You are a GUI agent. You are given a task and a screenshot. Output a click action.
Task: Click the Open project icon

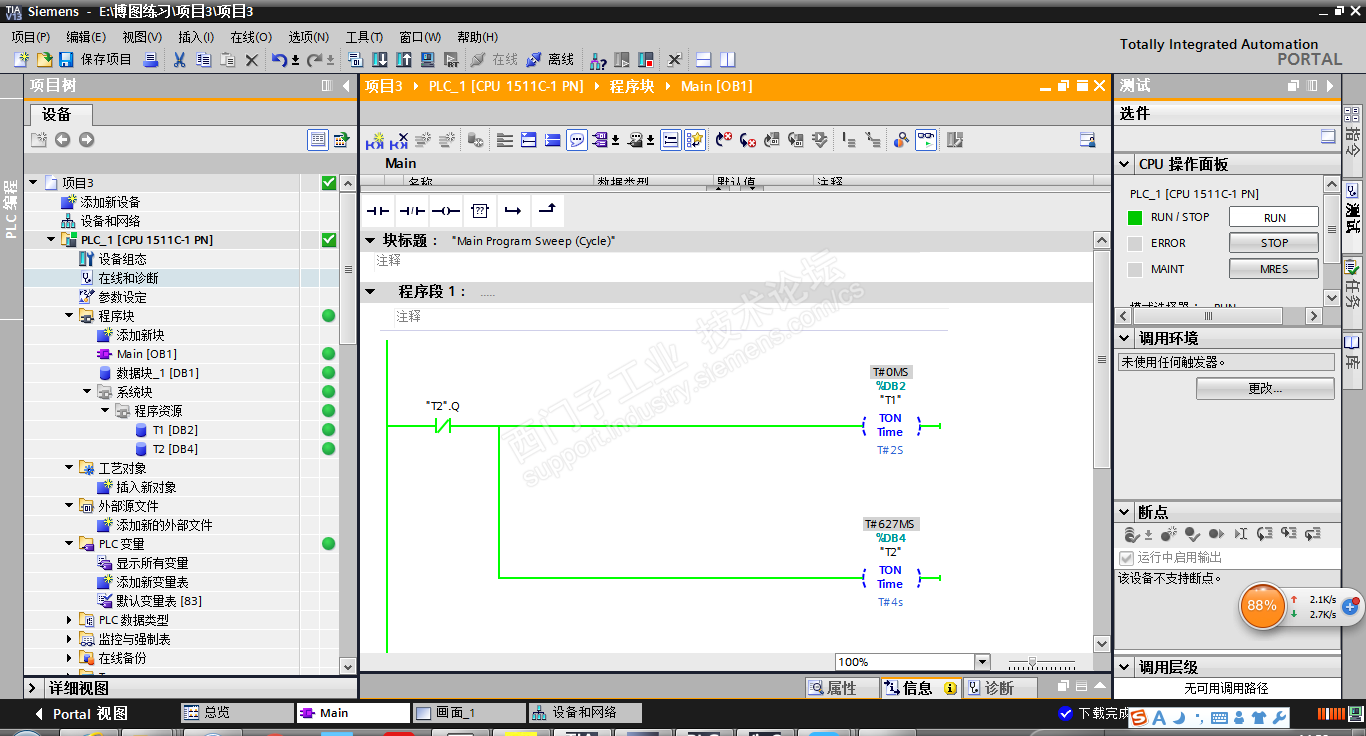(44, 60)
